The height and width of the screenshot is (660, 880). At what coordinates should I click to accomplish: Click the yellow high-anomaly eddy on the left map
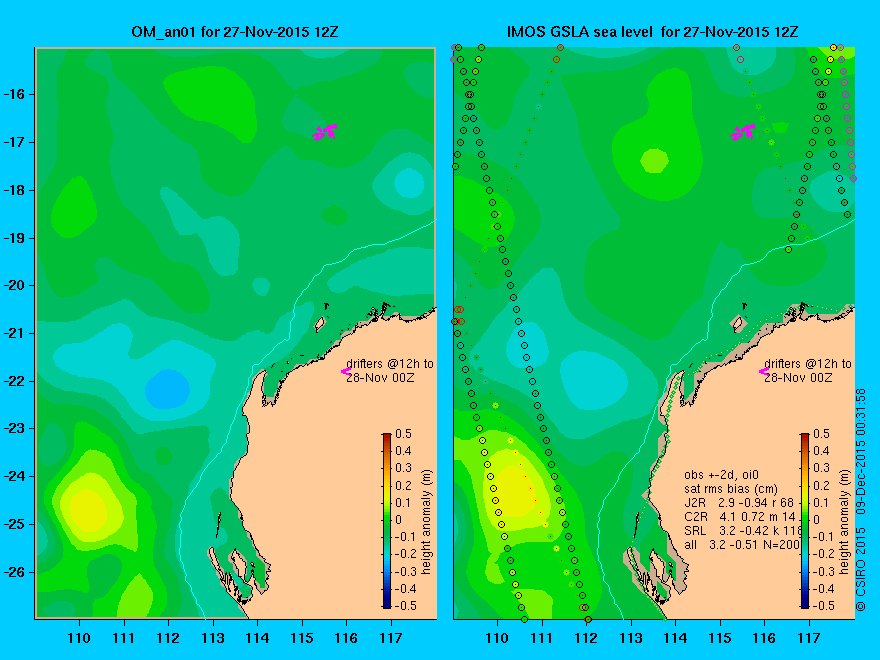click(x=88, y=511)
